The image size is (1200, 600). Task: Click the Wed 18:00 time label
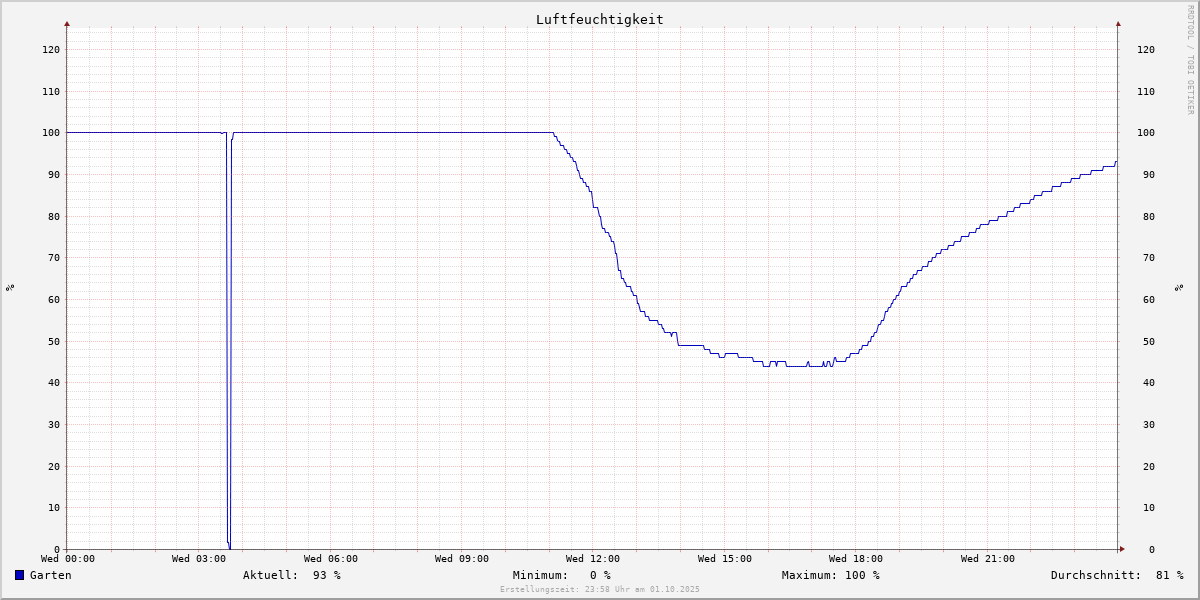[855, 559]
